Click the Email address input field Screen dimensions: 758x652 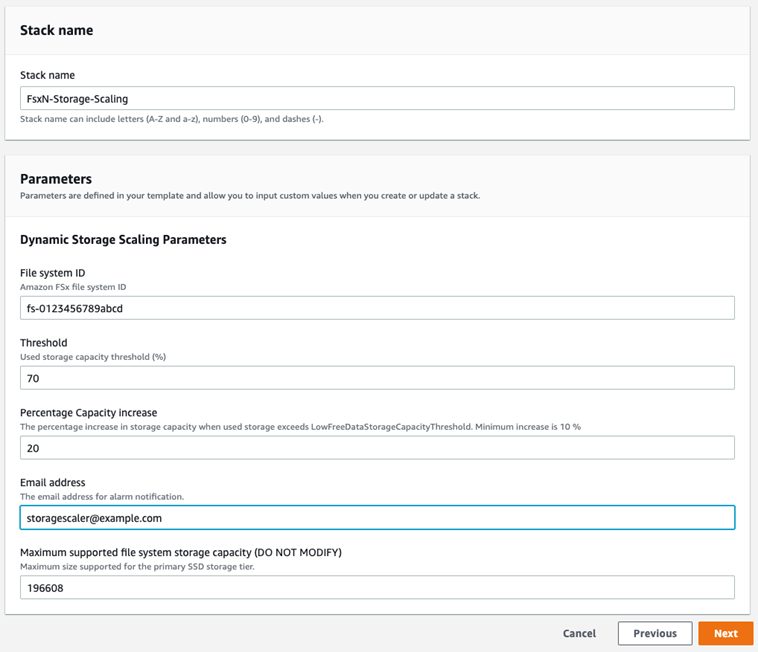click(x=377, y=517)
